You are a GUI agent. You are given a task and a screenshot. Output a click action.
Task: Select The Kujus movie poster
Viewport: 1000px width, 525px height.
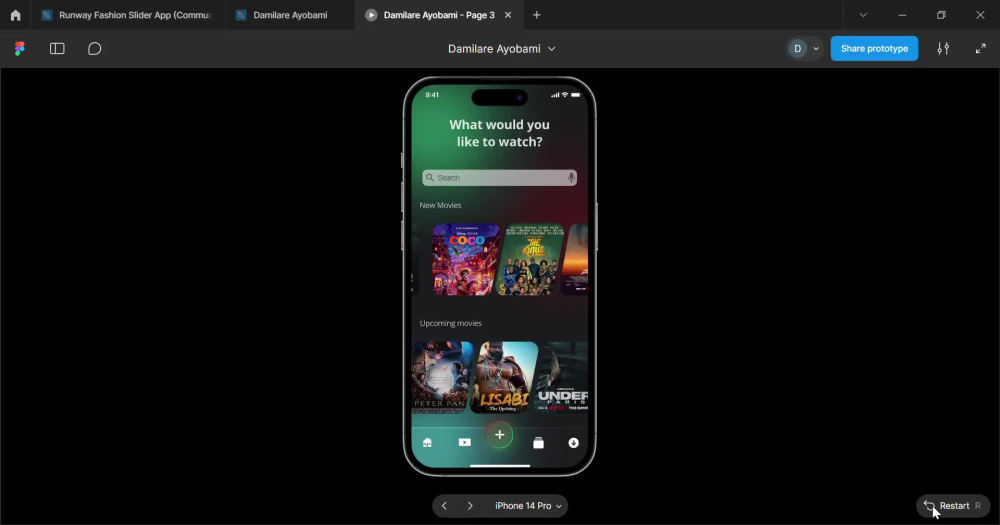coord(530,259)
